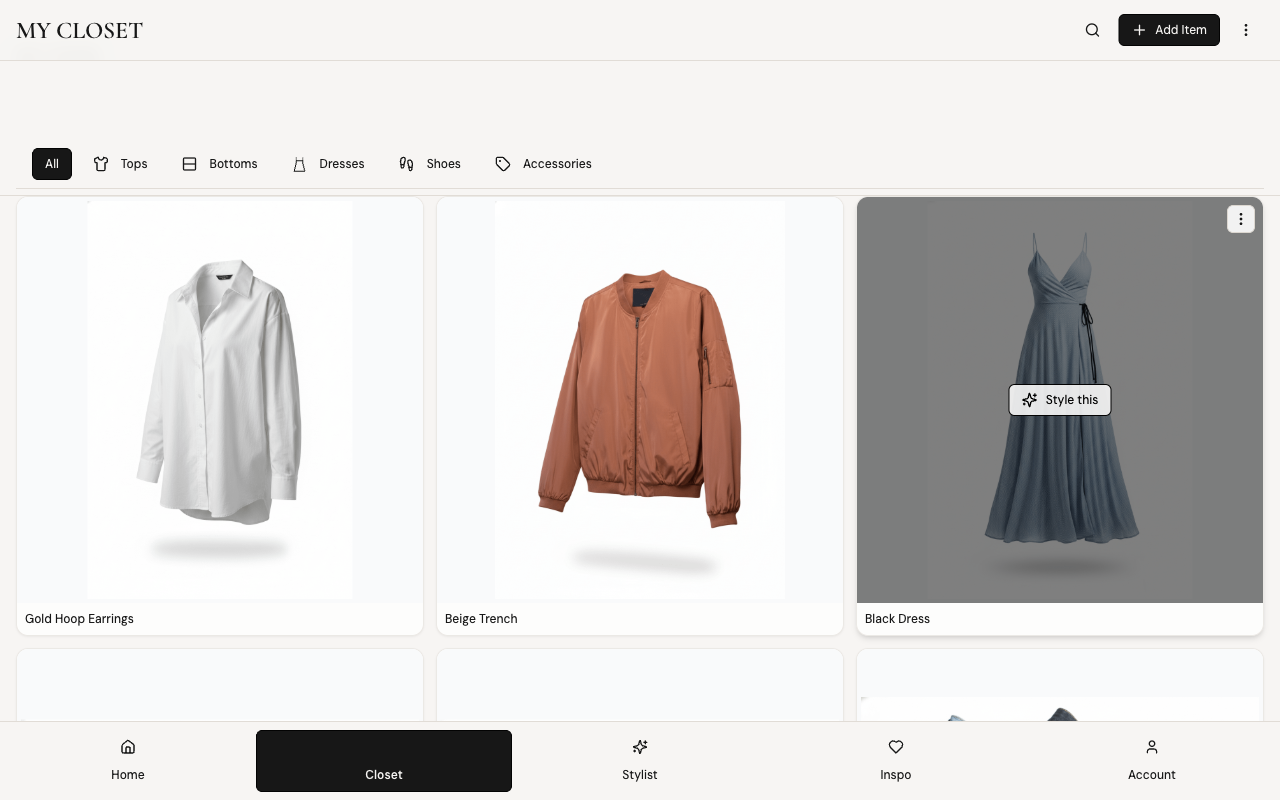Viewport: 1280px width, 800px height.
Task: Click the Gold Hoop Earrings label
Action: [79, 619]
